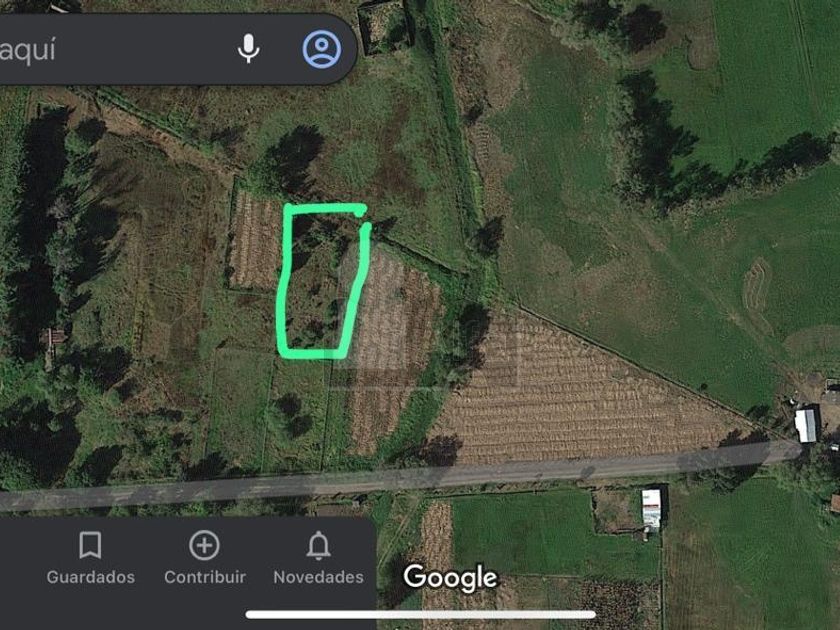Viewport: 840px width, 630px height.
Task: Tap the plus circle icon above Contribuir
Action: point(204,545)
